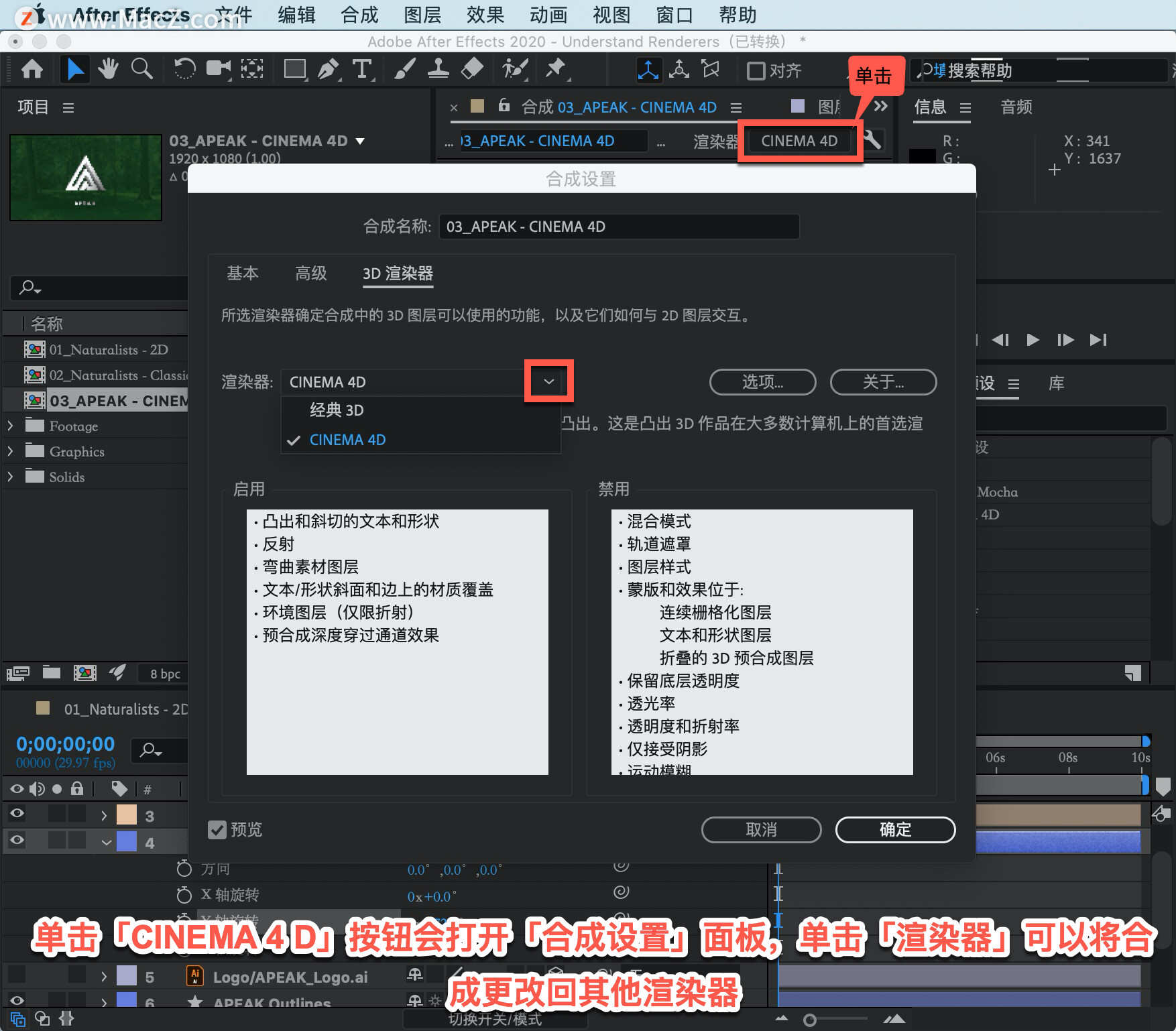Select the Rectangle shape tool
The image size is (1176, 1031).
[295, 69]
